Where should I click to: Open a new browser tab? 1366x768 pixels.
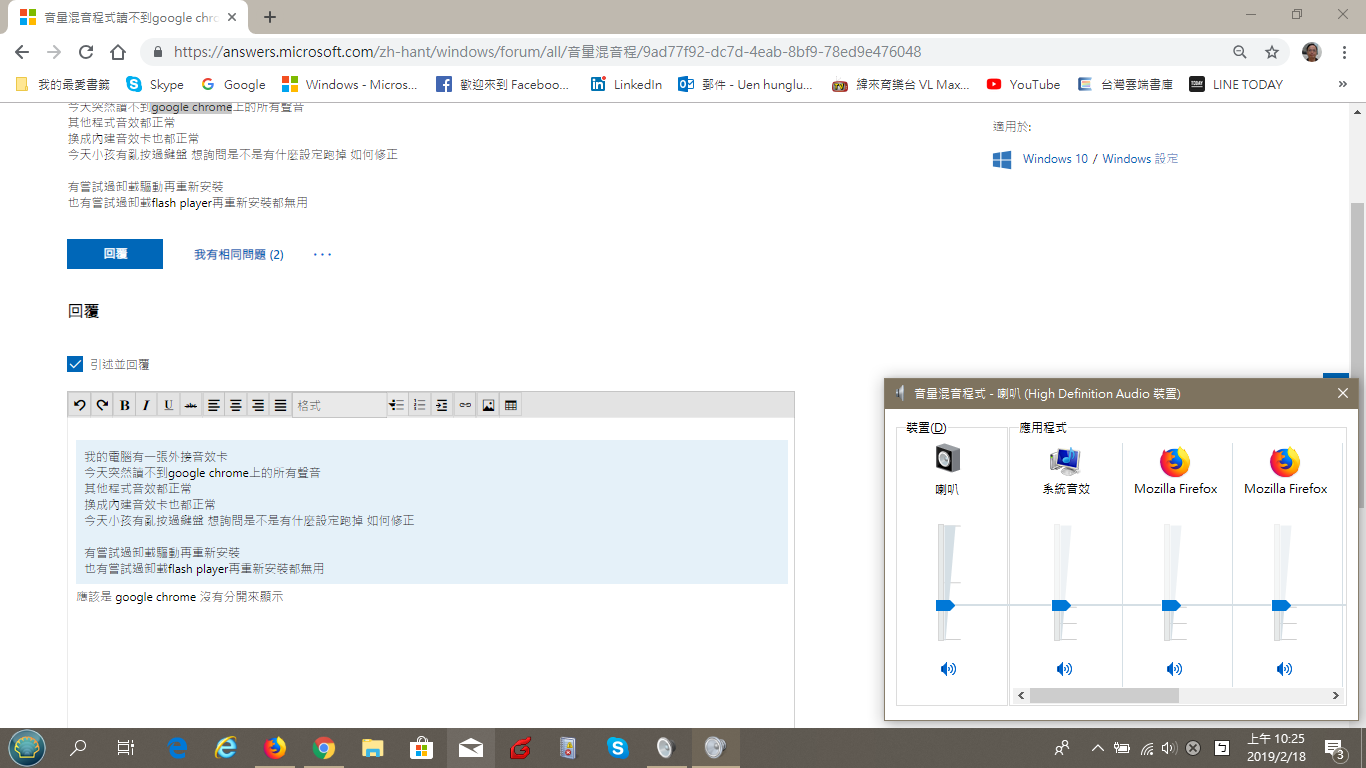(x=270, y=17)
